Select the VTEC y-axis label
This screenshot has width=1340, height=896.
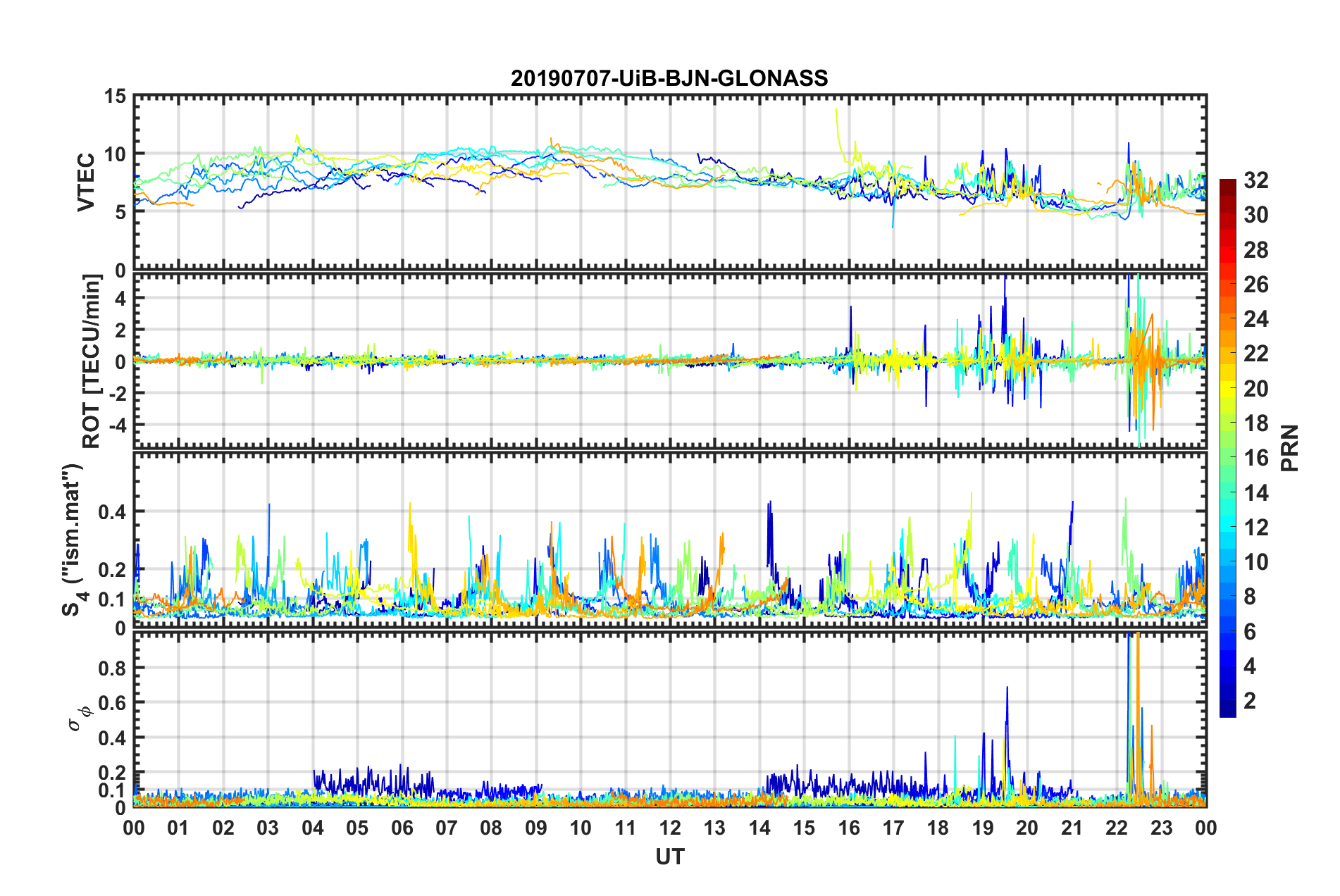coord(86,182)
